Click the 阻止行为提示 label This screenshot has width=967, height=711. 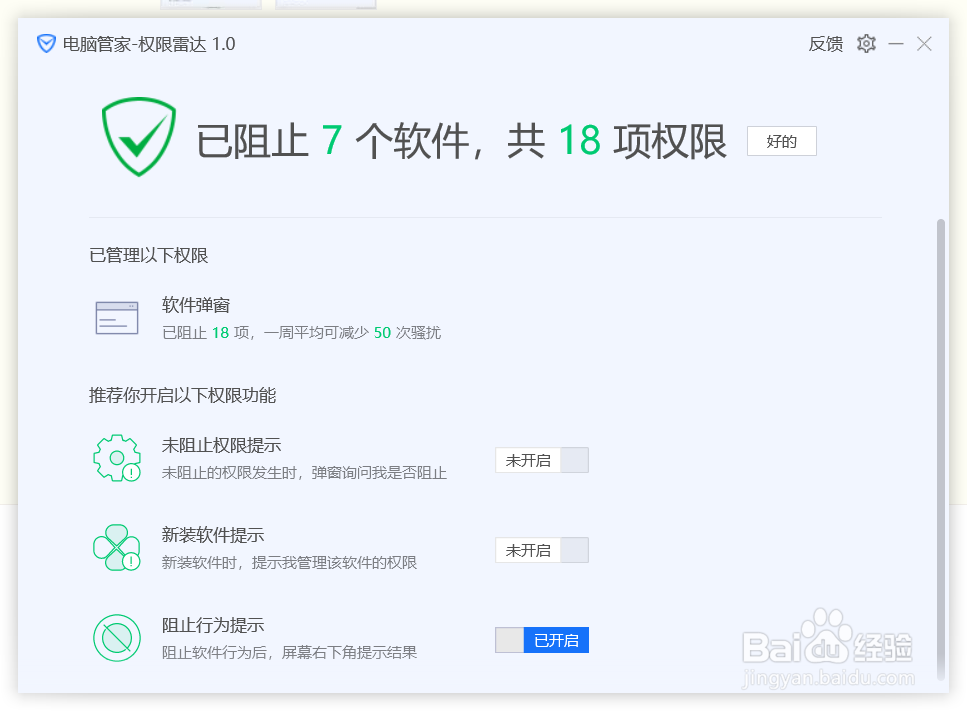(x=213, y=625)
